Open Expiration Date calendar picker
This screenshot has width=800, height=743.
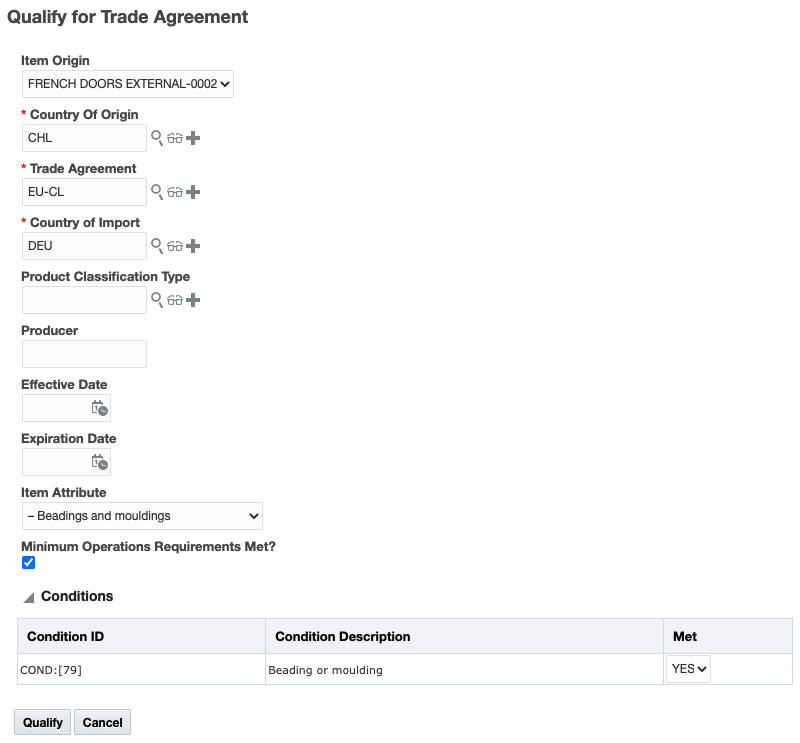99,462
